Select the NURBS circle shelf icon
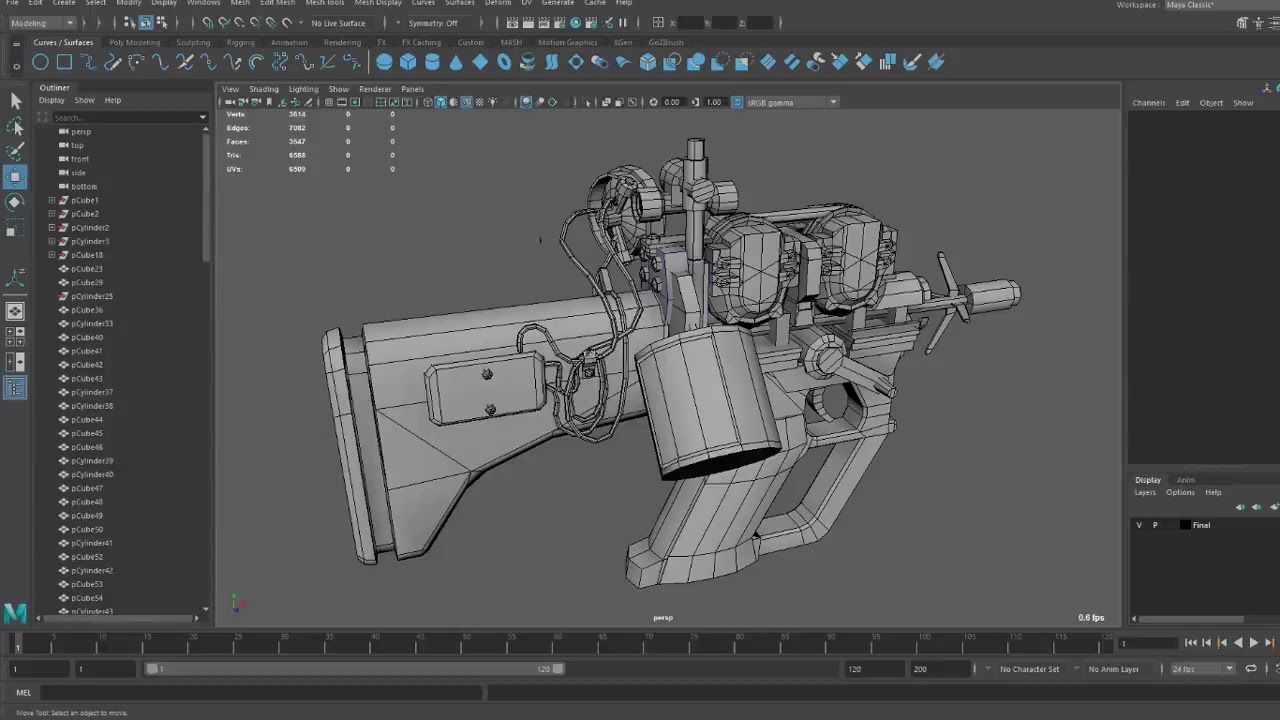This screenshot has height=720, width=1280. [40, 62]
